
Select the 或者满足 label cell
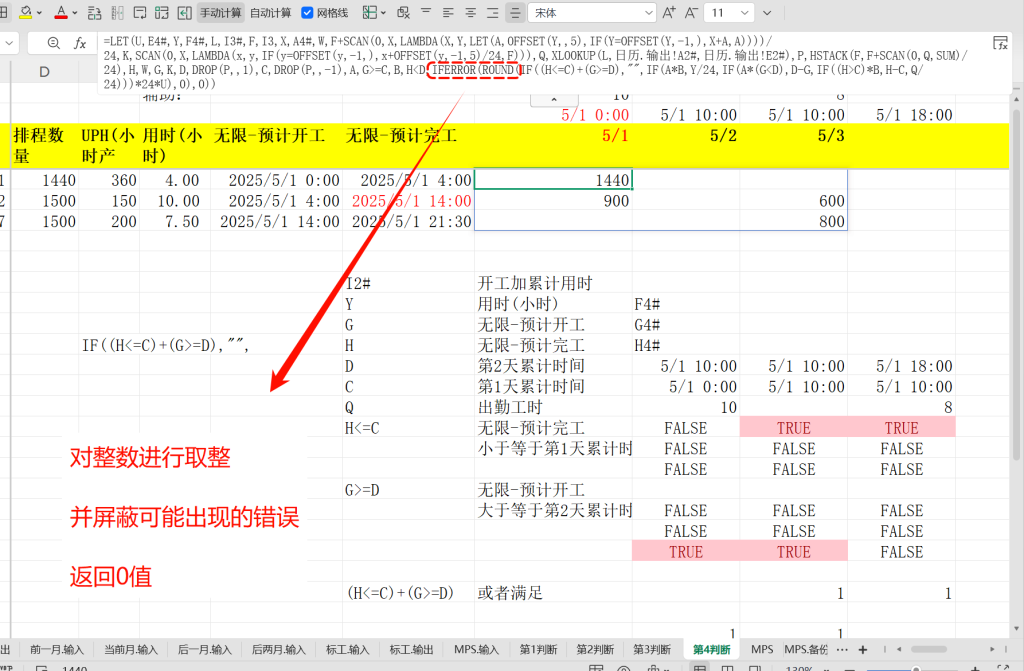tap(553, 593)
